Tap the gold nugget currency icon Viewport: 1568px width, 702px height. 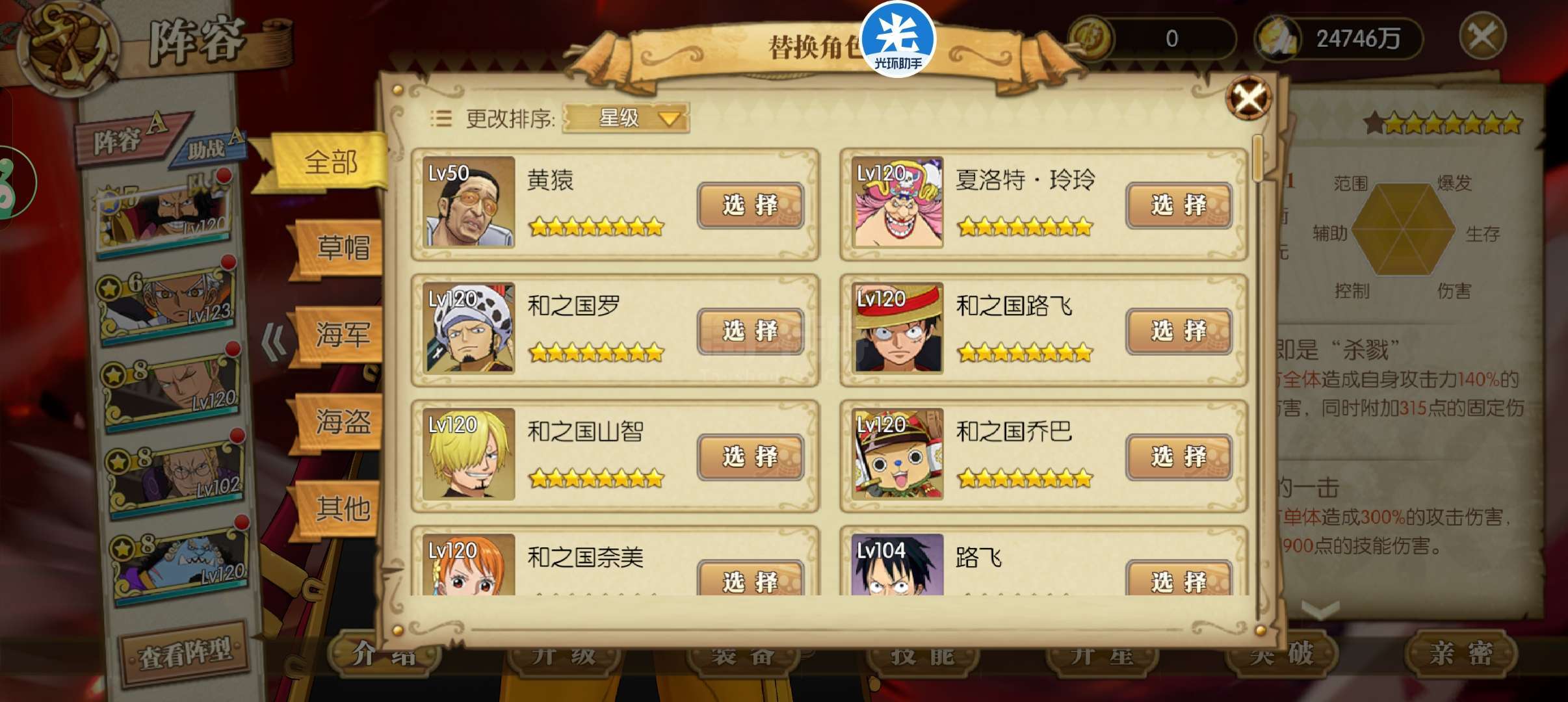pyautogui.click(x=1278, y=38)
